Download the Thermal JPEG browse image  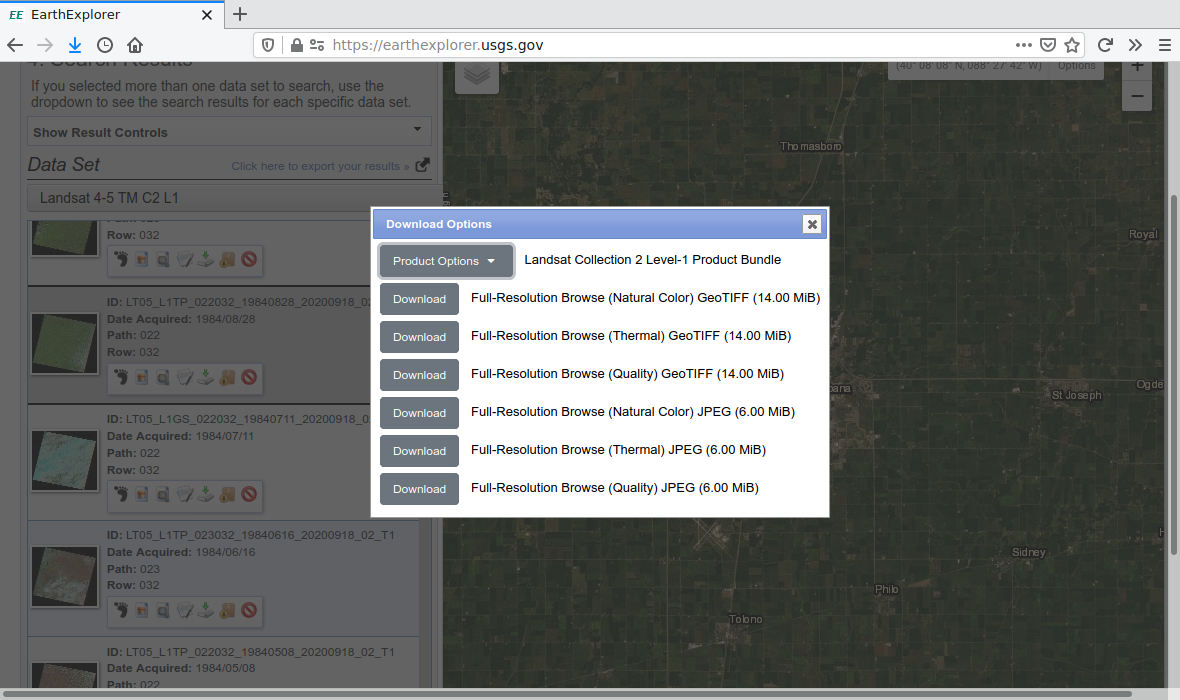[x=419, y=451]
